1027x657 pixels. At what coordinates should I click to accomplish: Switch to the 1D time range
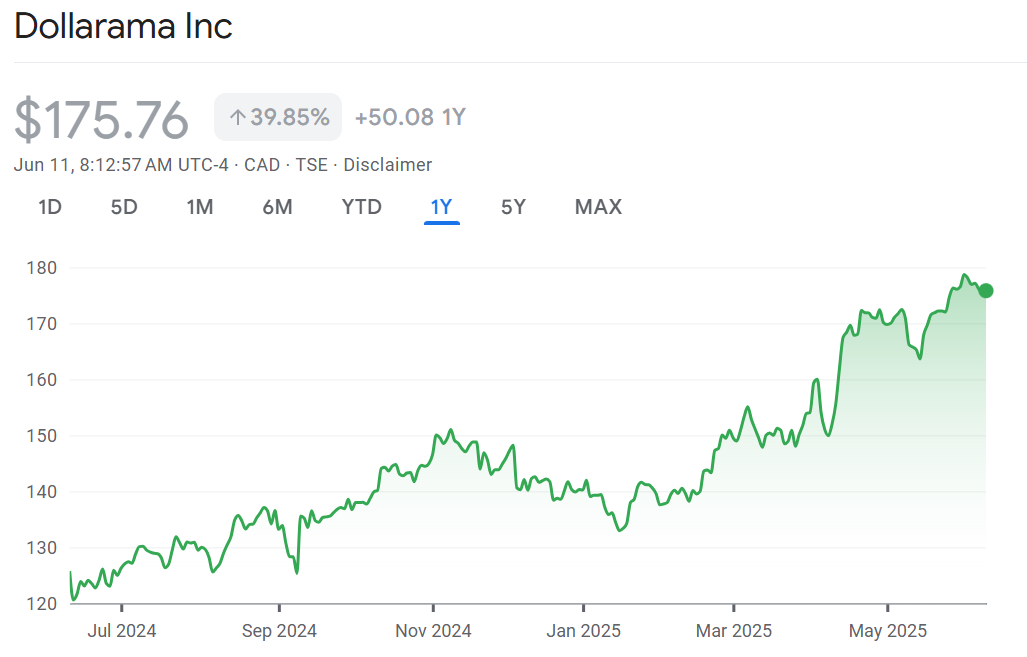click(50, 207)
